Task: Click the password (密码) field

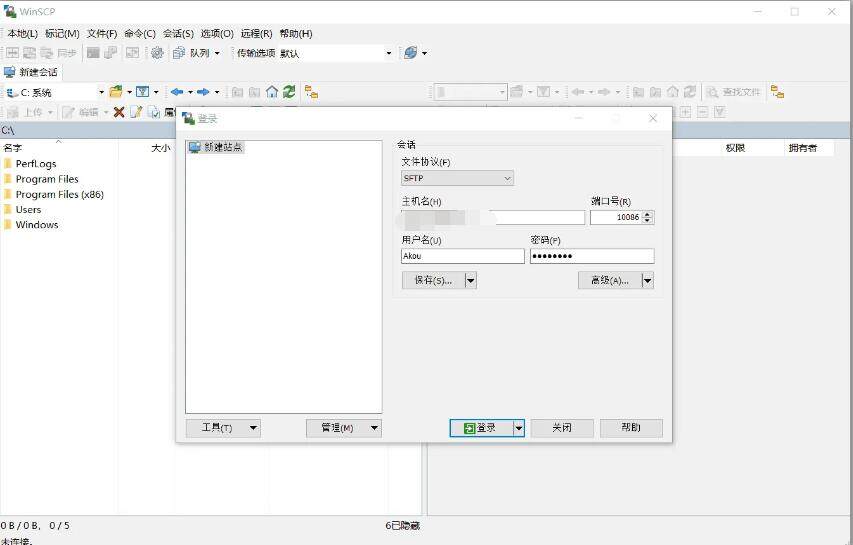Action: [592, 256]
